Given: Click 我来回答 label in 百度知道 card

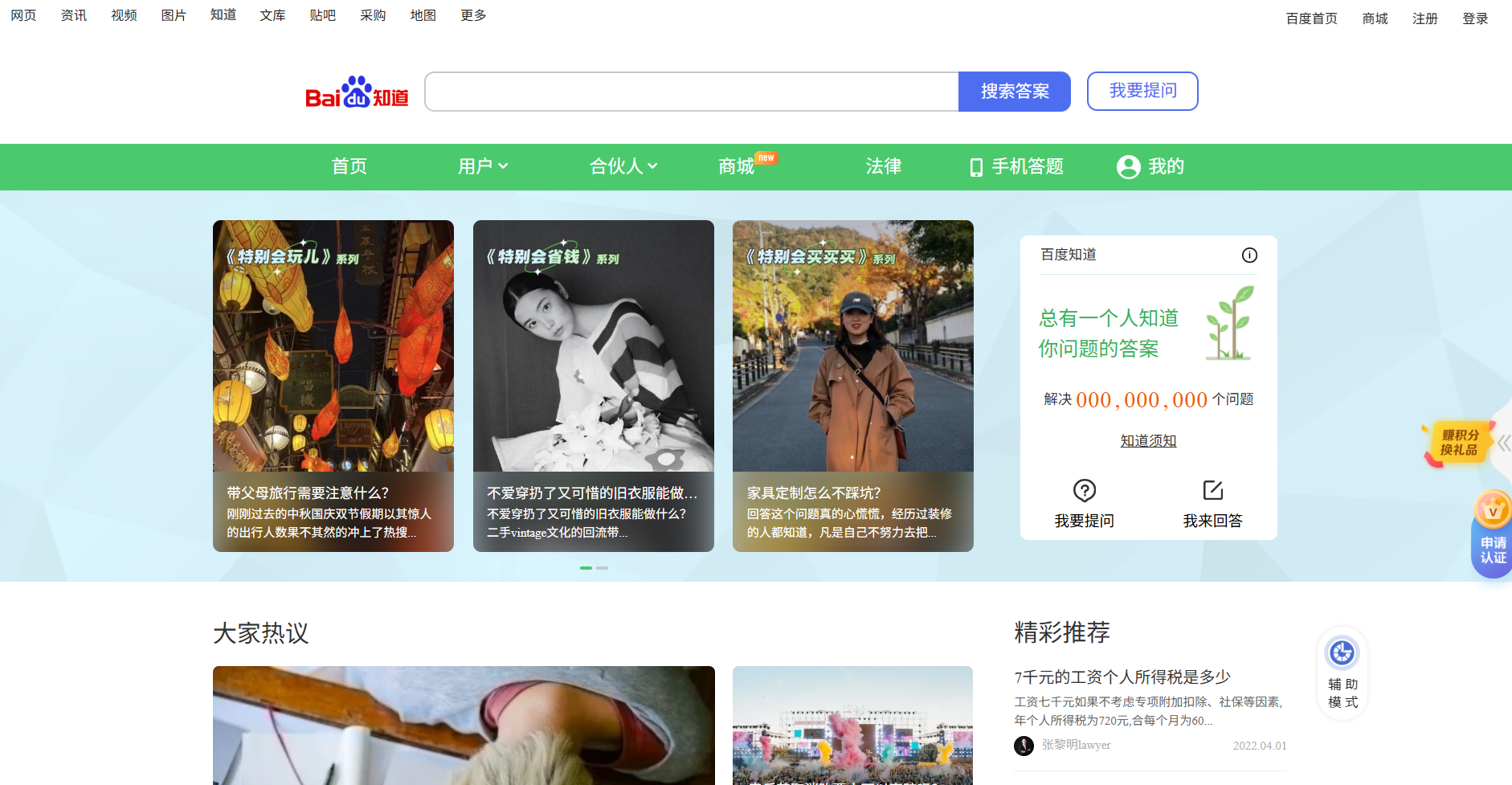Looking at the screenshot, I should 1213,521.
